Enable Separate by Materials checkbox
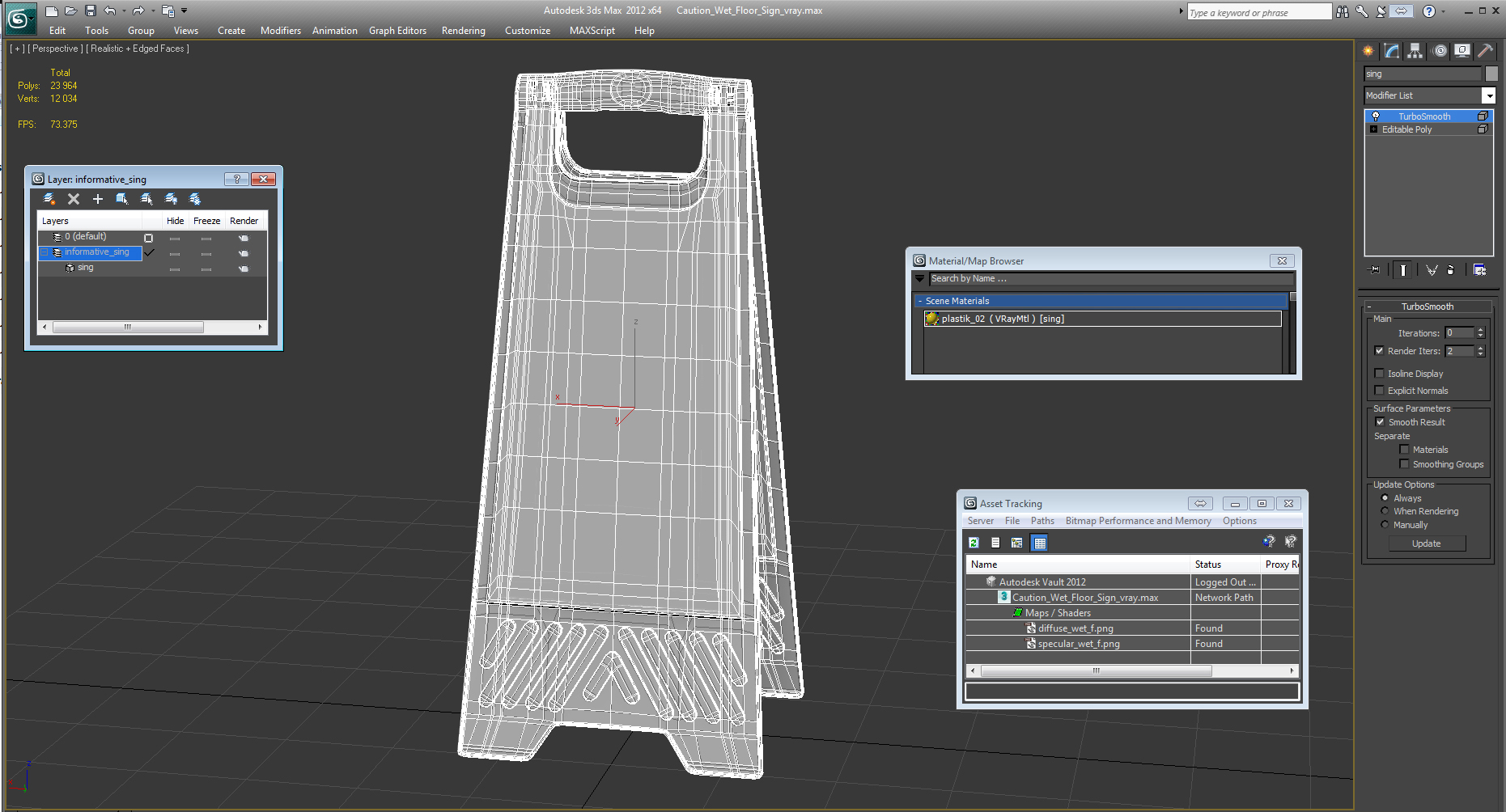 click(1404, 450)
